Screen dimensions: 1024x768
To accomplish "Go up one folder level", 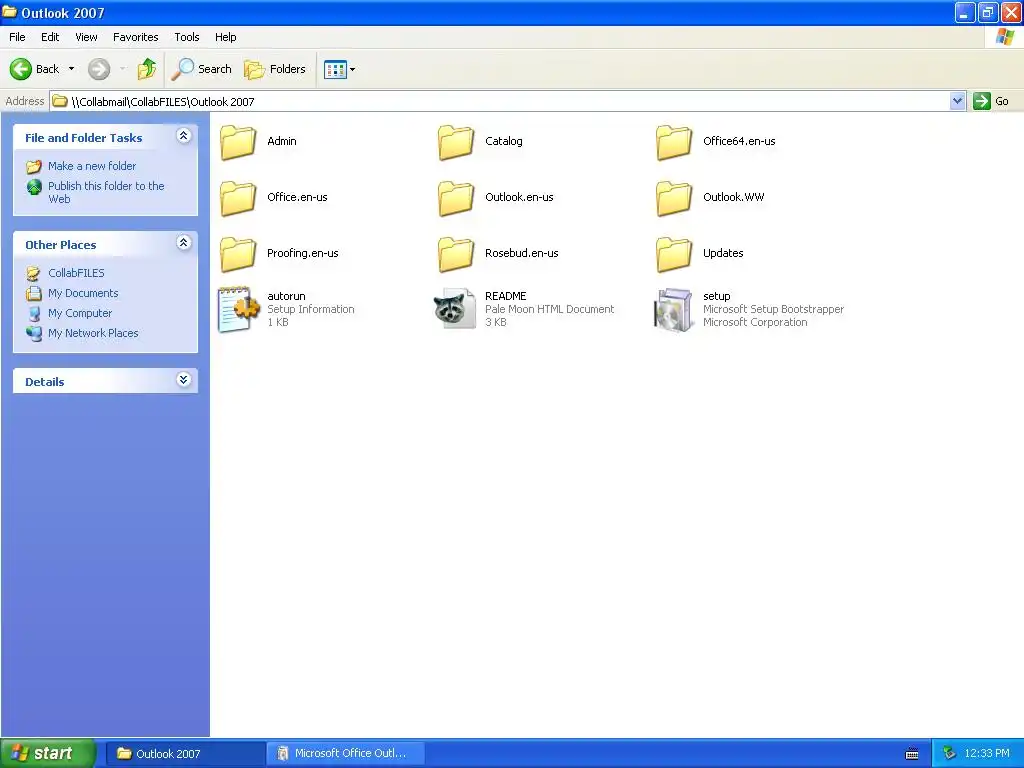I will 147,69.
